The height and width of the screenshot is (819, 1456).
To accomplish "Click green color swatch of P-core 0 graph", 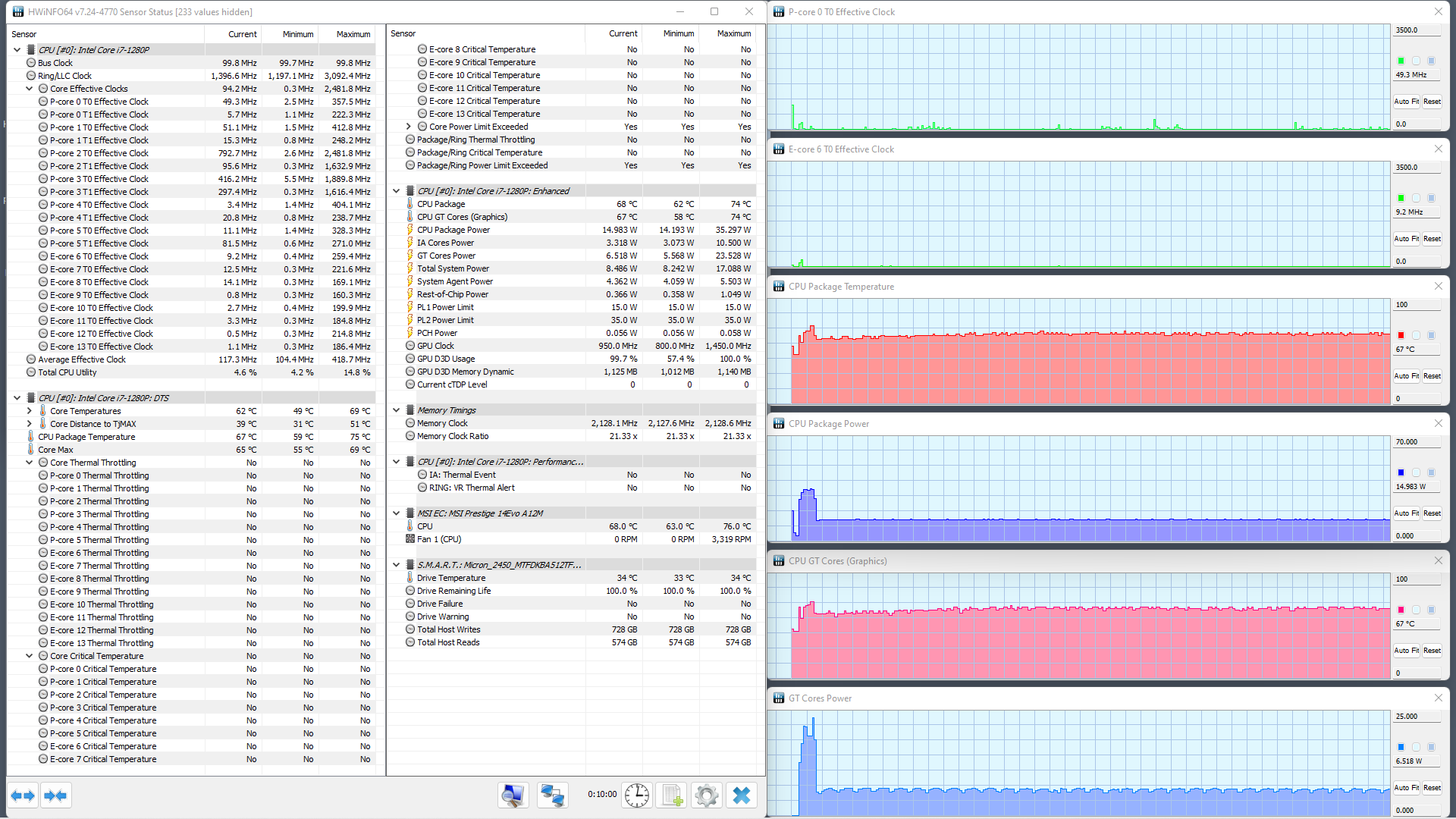I will click(1401, 61).
